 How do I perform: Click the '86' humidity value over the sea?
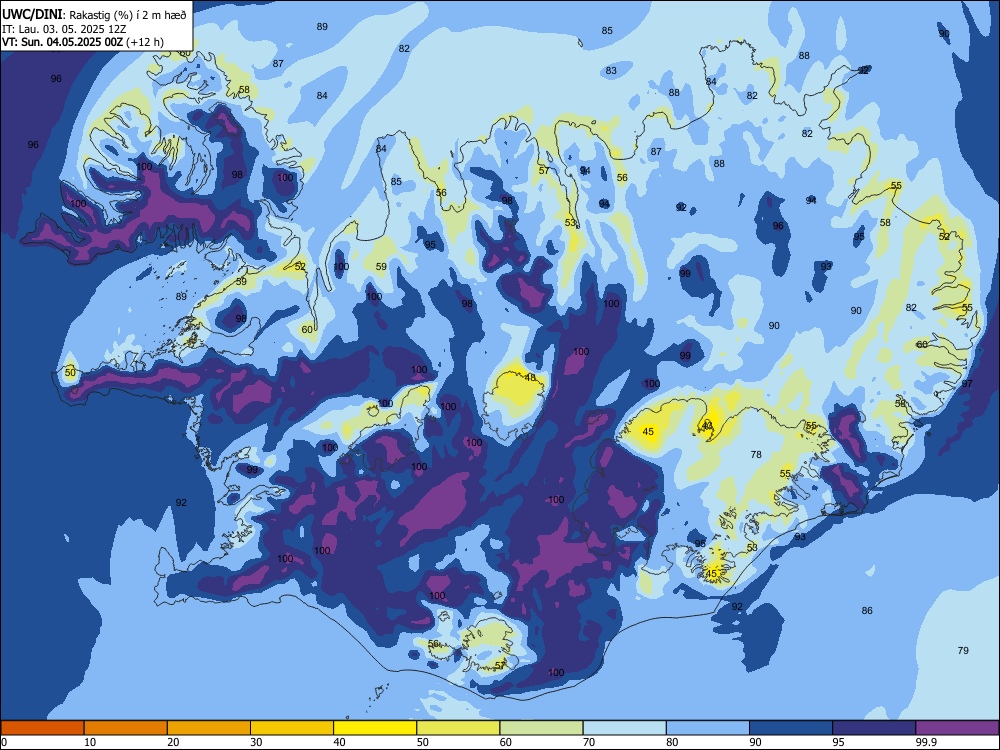coord(867,610)
